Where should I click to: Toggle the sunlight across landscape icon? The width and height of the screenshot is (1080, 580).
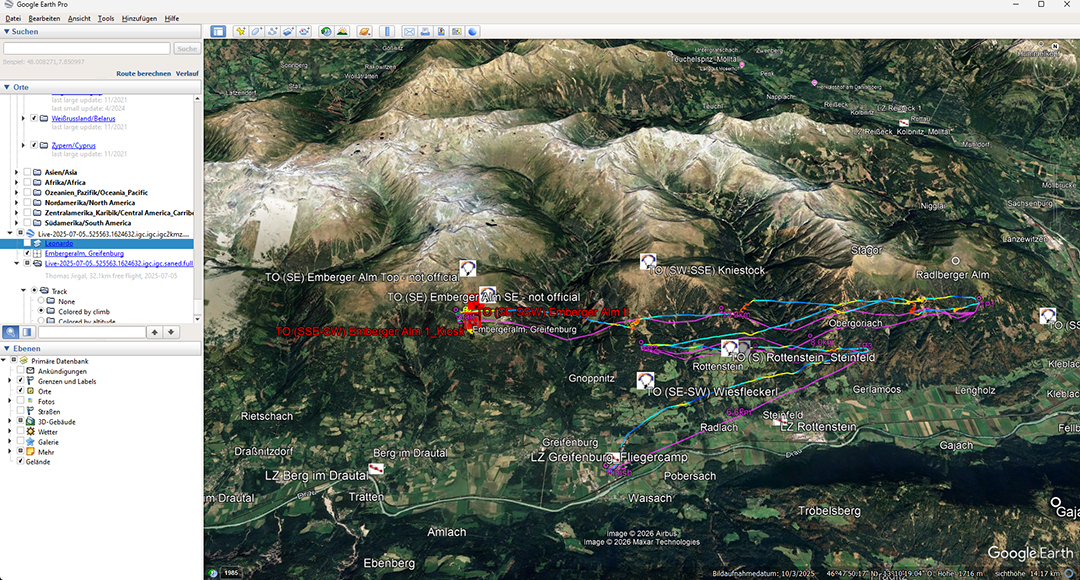click(x=342, y=32)
